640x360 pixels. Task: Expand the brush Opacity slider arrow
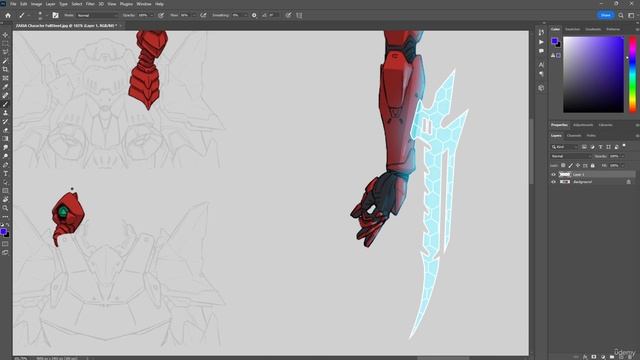pyautogui.click(x=151, y=16)
